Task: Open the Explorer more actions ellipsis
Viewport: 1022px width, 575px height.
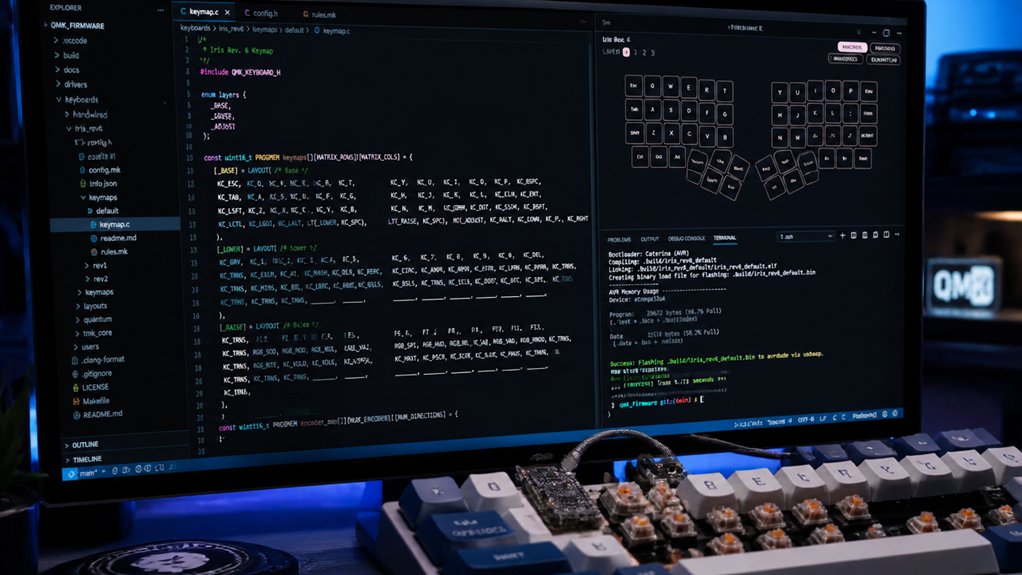Action: point(160,10)
